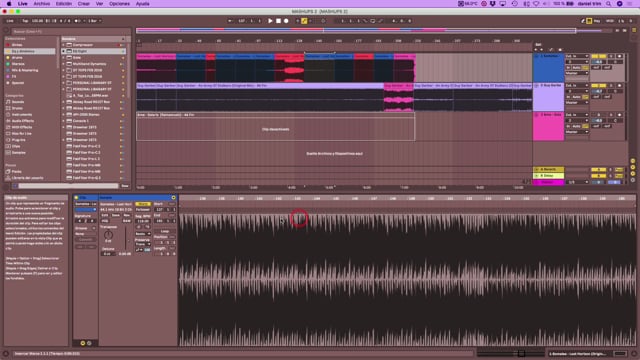Start playback with the Play button
Image resolution: width=640 pixels, height=360 pixels.
tap(270, 21)
